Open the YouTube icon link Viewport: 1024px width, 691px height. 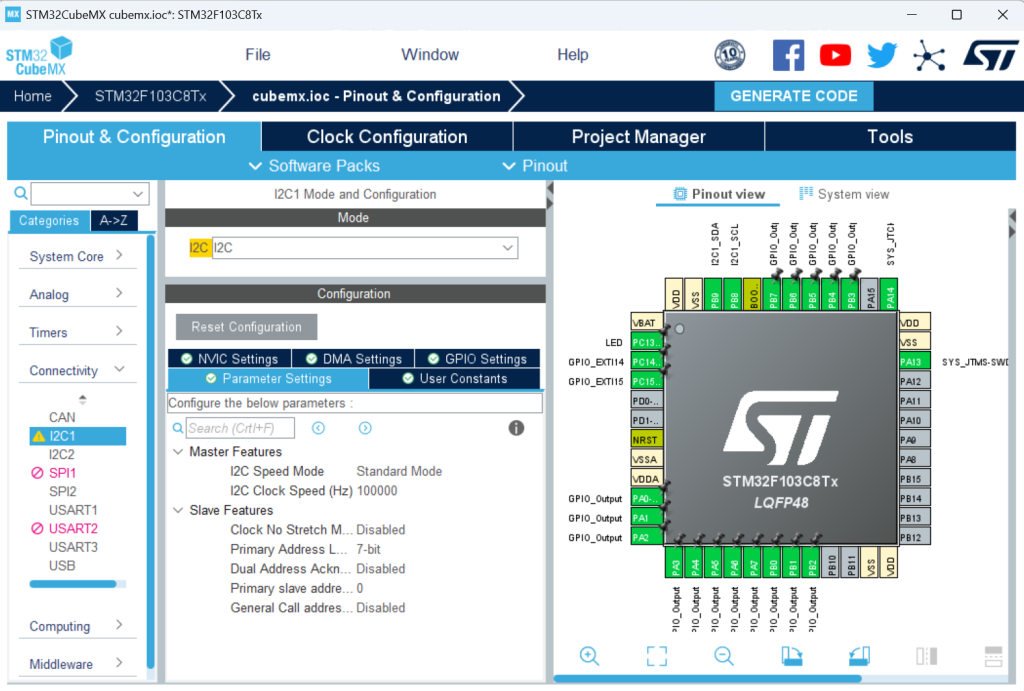click(835, 55)
